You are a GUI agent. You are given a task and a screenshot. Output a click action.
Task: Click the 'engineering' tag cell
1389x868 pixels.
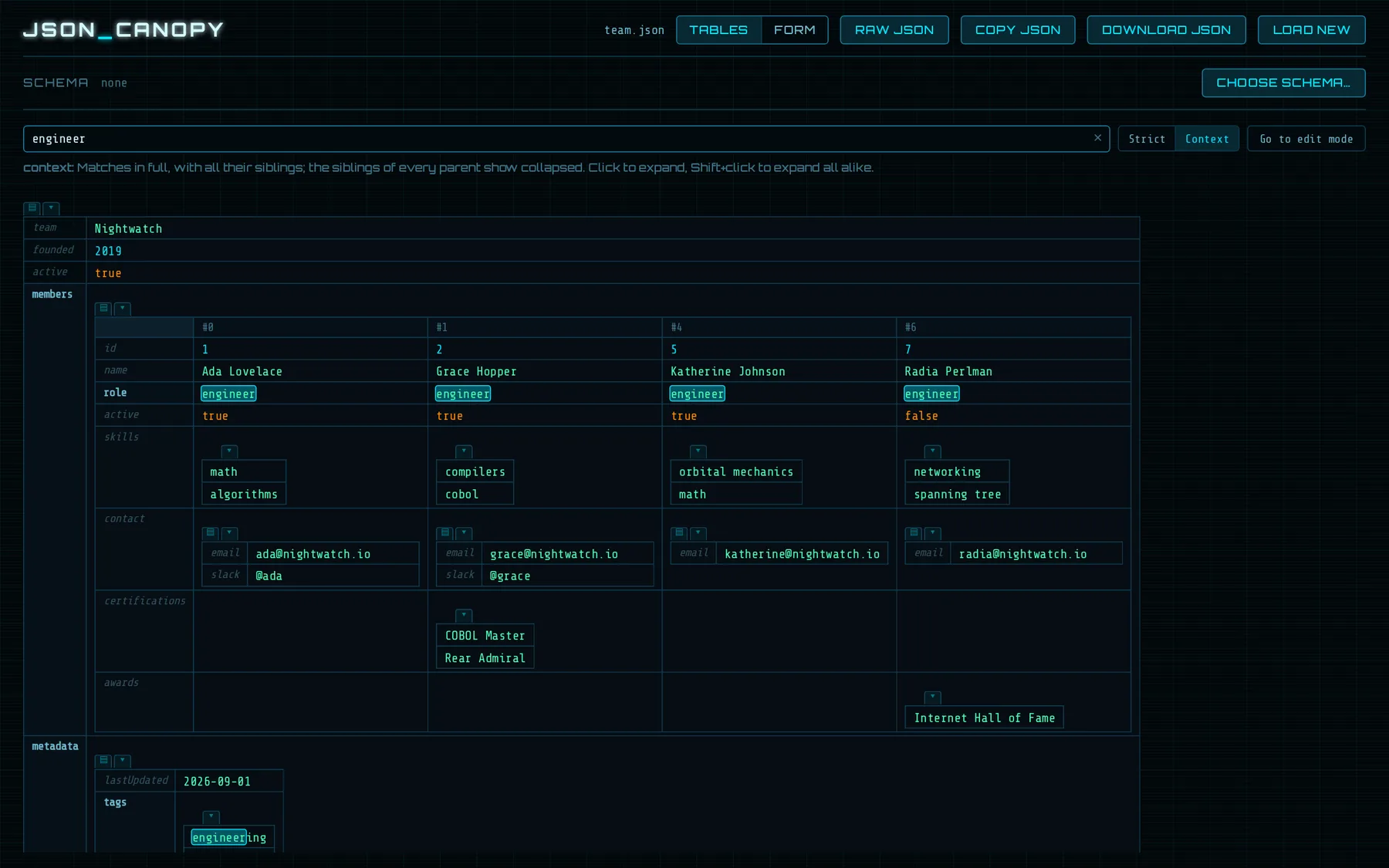tap(228, 838)
